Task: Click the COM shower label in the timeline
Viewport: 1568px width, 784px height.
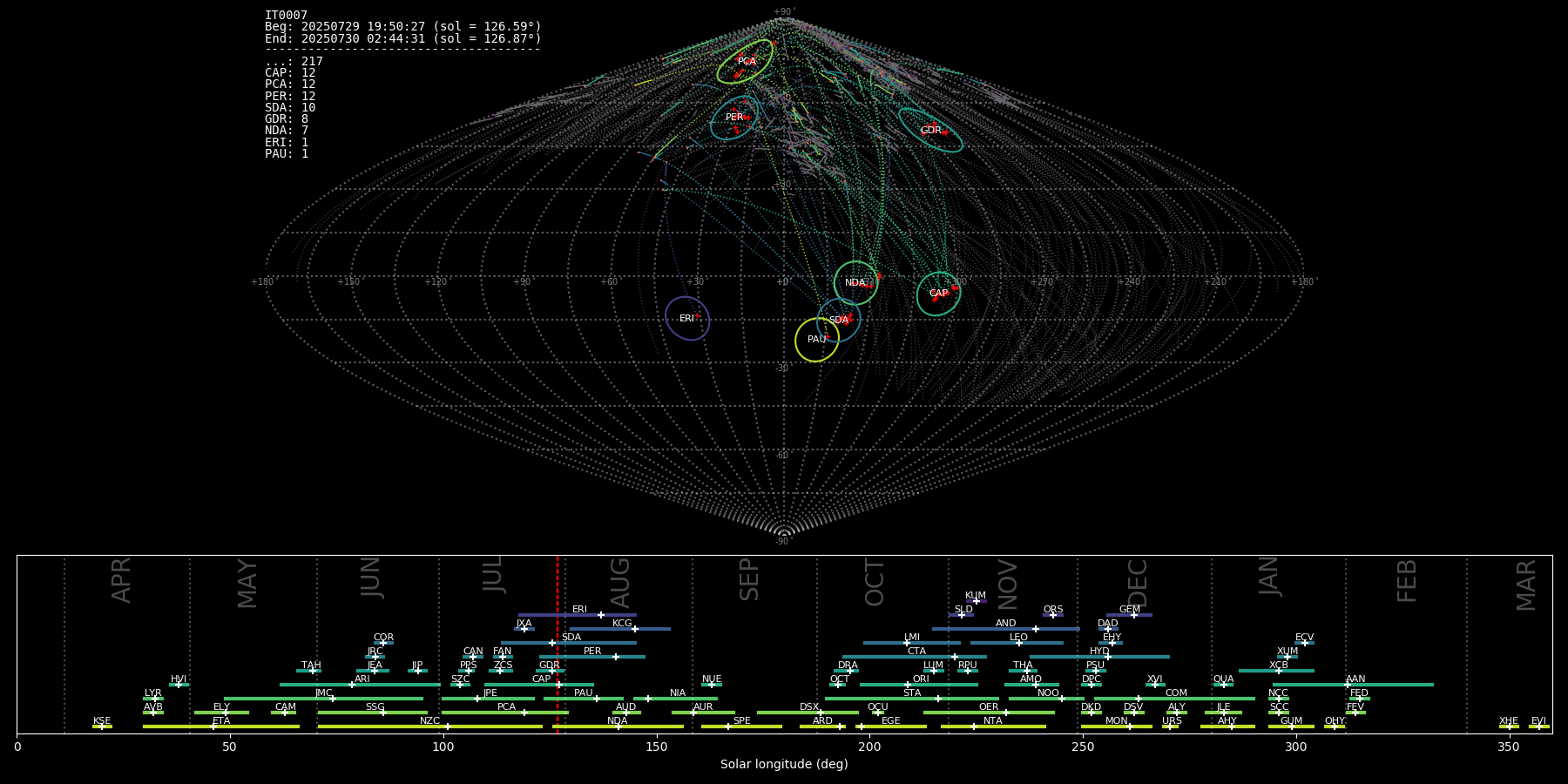Action: click(1176, 693)
